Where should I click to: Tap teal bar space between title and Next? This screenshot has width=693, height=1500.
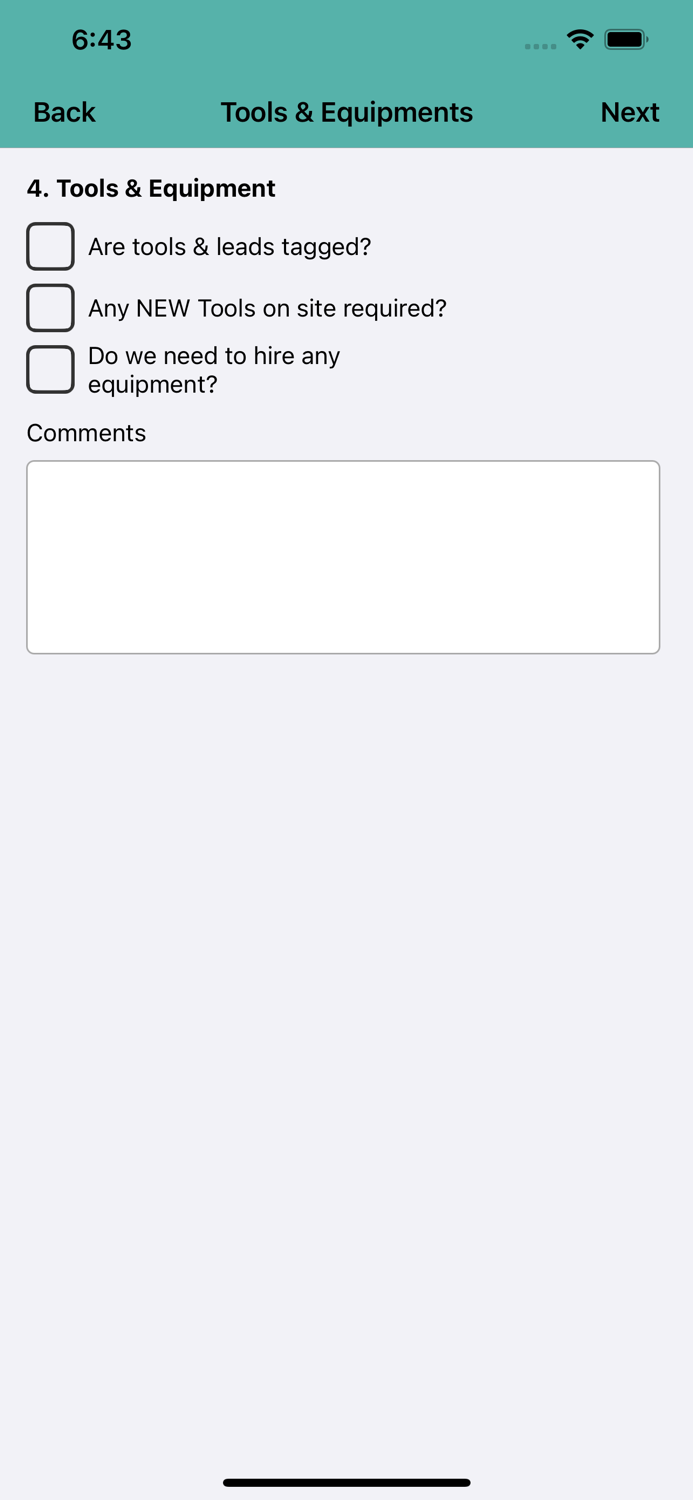coord(537,112)
